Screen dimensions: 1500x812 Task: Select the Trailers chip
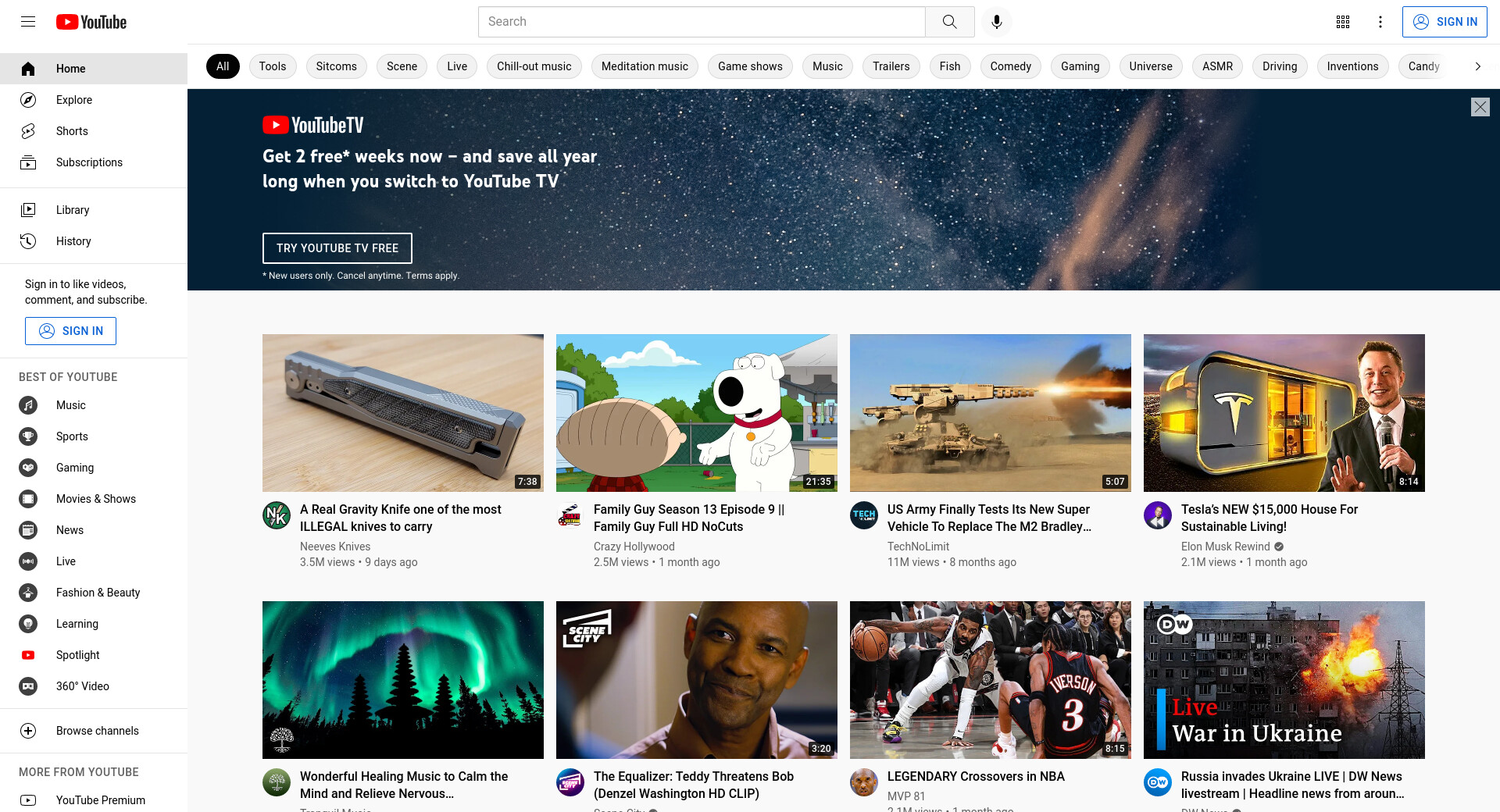click(x=891, y=66)
